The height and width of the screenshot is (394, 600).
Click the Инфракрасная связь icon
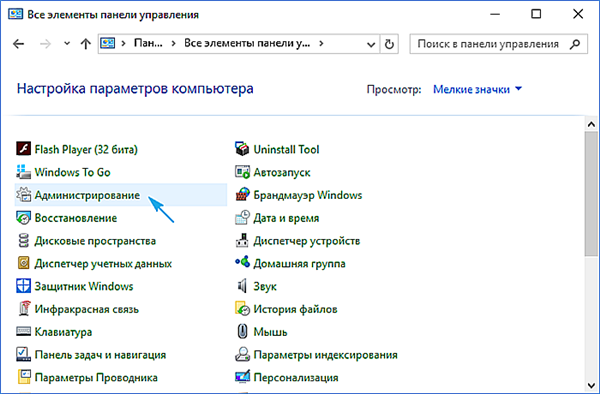[x=23, y=309]
